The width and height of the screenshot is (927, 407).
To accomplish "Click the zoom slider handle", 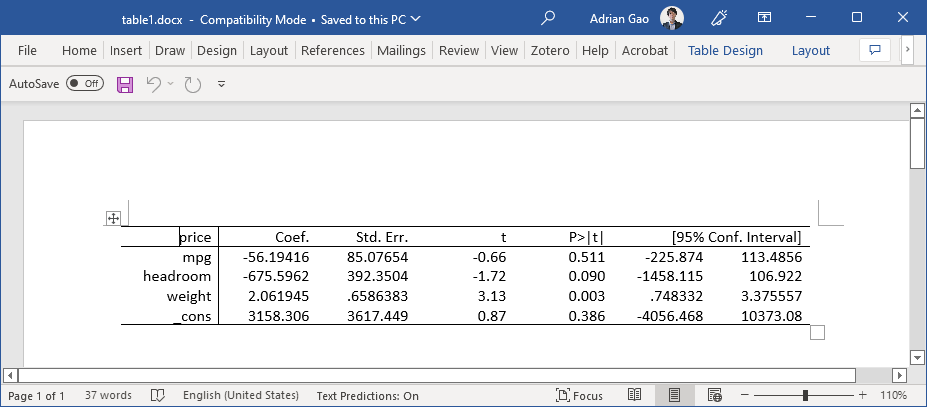I will click(x=805, y=396).
